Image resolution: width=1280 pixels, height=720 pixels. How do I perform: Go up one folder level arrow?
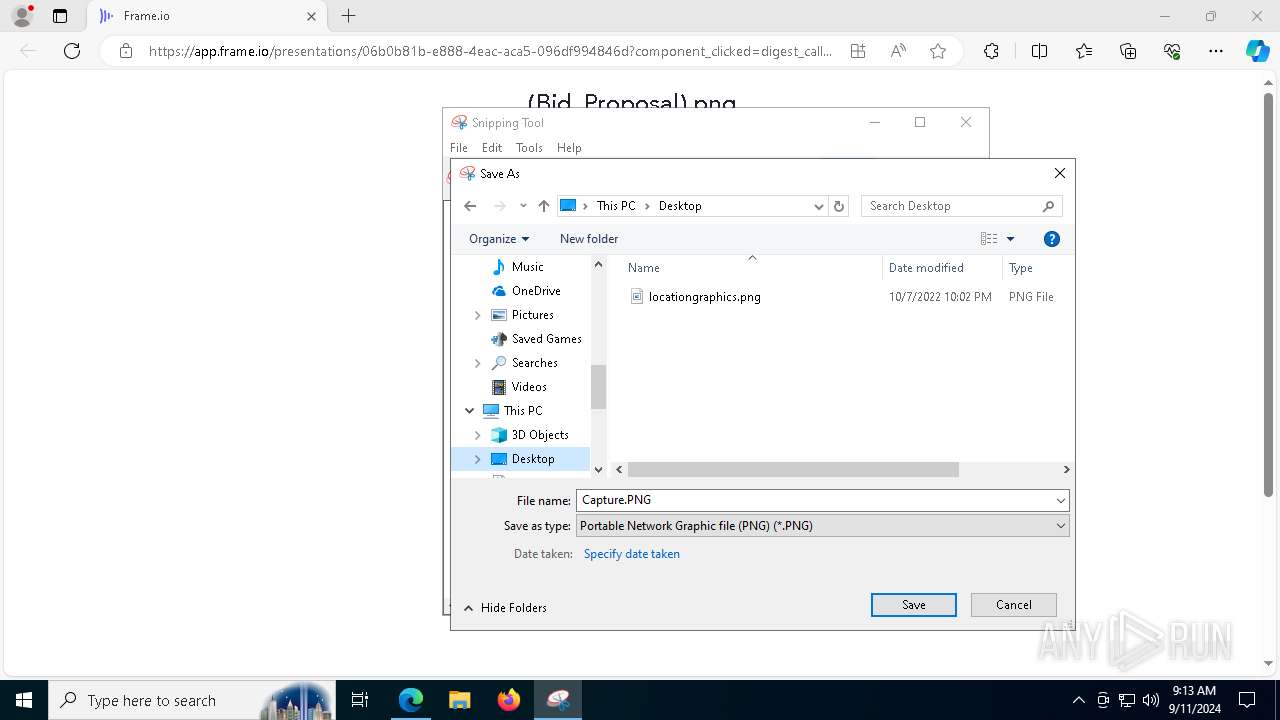pyautogui.click(x=543, y=206)
